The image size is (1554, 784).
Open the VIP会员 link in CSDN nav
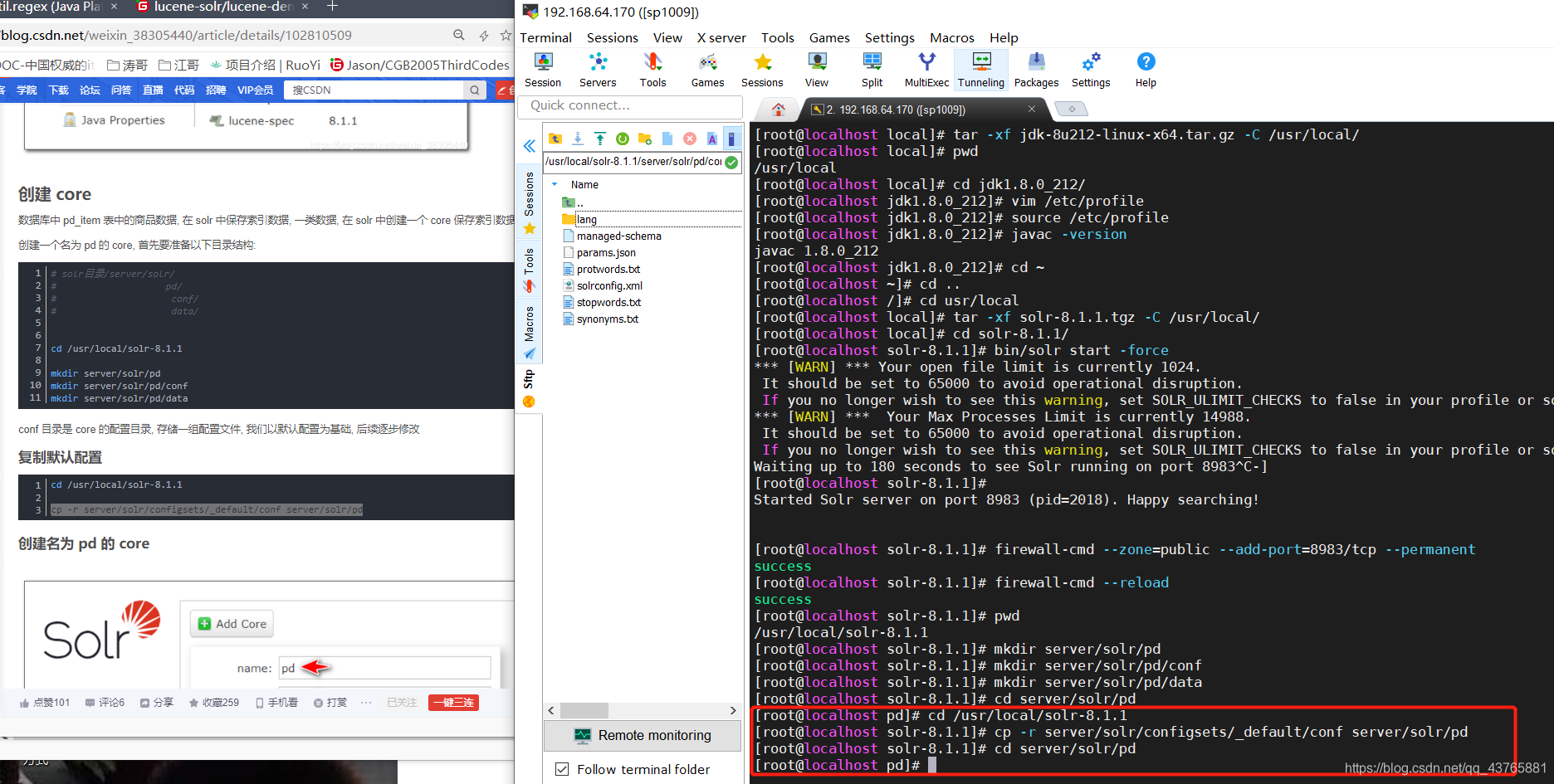[255, 90]
